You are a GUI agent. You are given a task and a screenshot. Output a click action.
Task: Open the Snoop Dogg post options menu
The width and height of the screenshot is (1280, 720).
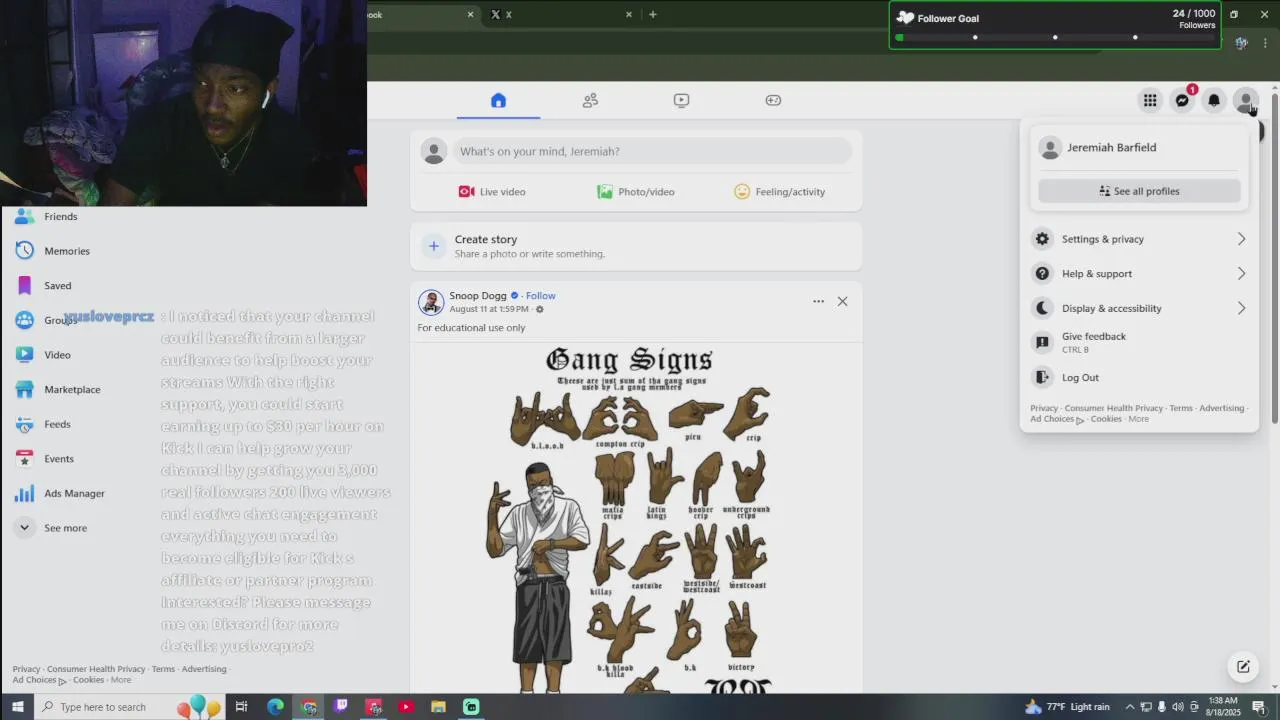(818, 301)
